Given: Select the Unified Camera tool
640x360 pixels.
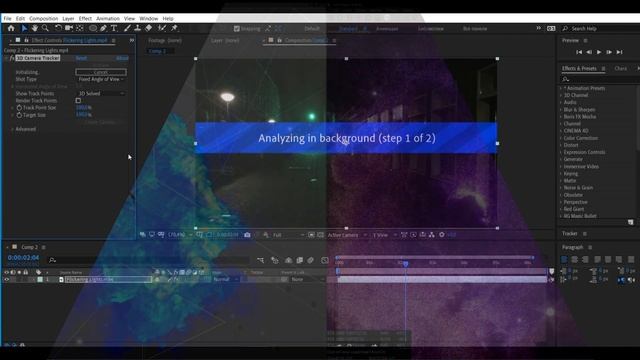Looking at the screenshot, I should click(69, 28).
